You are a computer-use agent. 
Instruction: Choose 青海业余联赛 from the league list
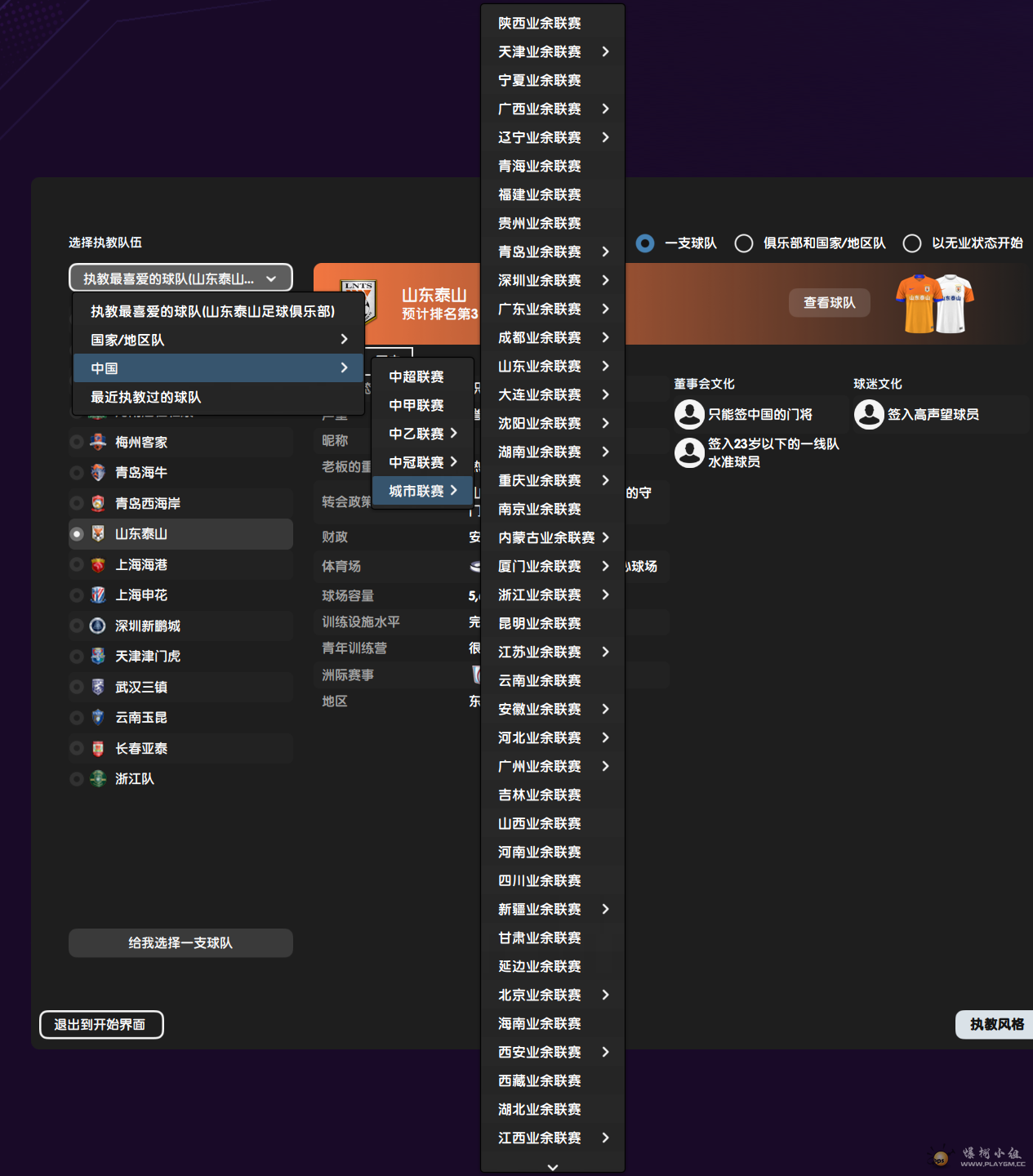coord(553,166)
